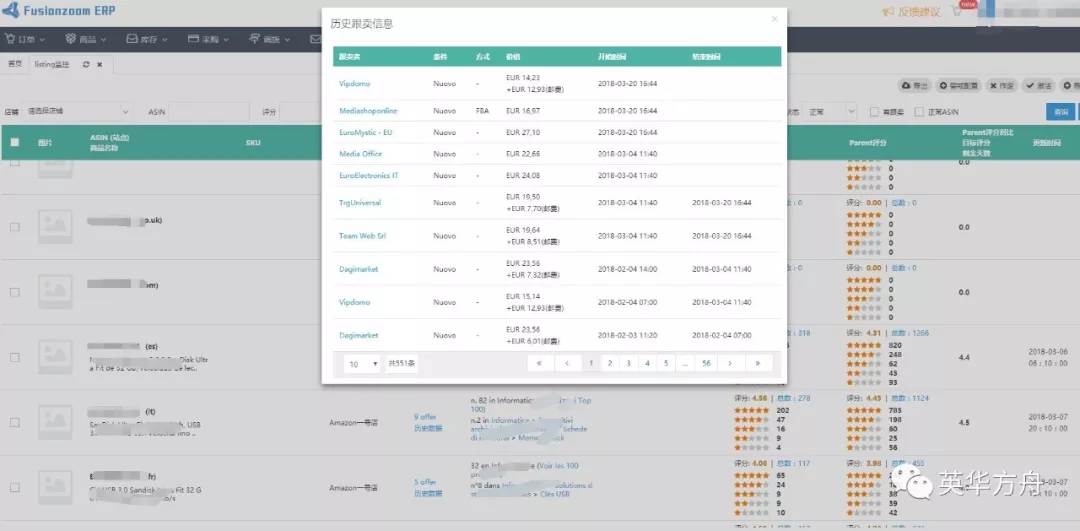Click the 激活 button with checkmark icon
Screen dimensions: 1080x531
click(x=1039, y=85)
